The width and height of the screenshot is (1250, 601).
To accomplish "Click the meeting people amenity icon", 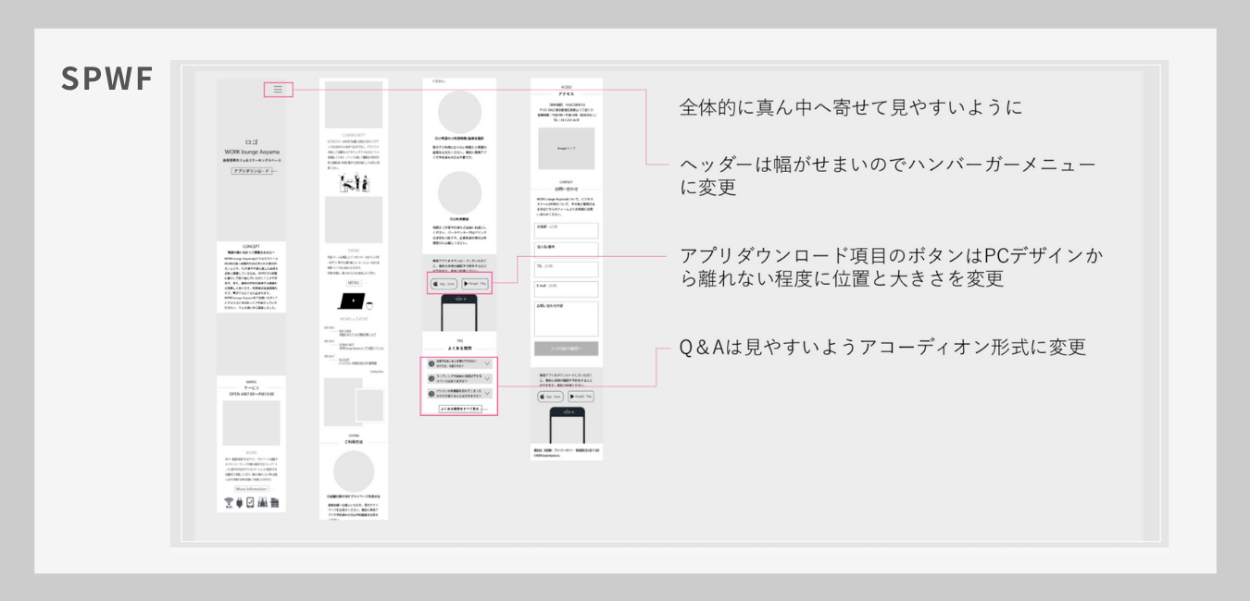I will click(x=263, y=502).
